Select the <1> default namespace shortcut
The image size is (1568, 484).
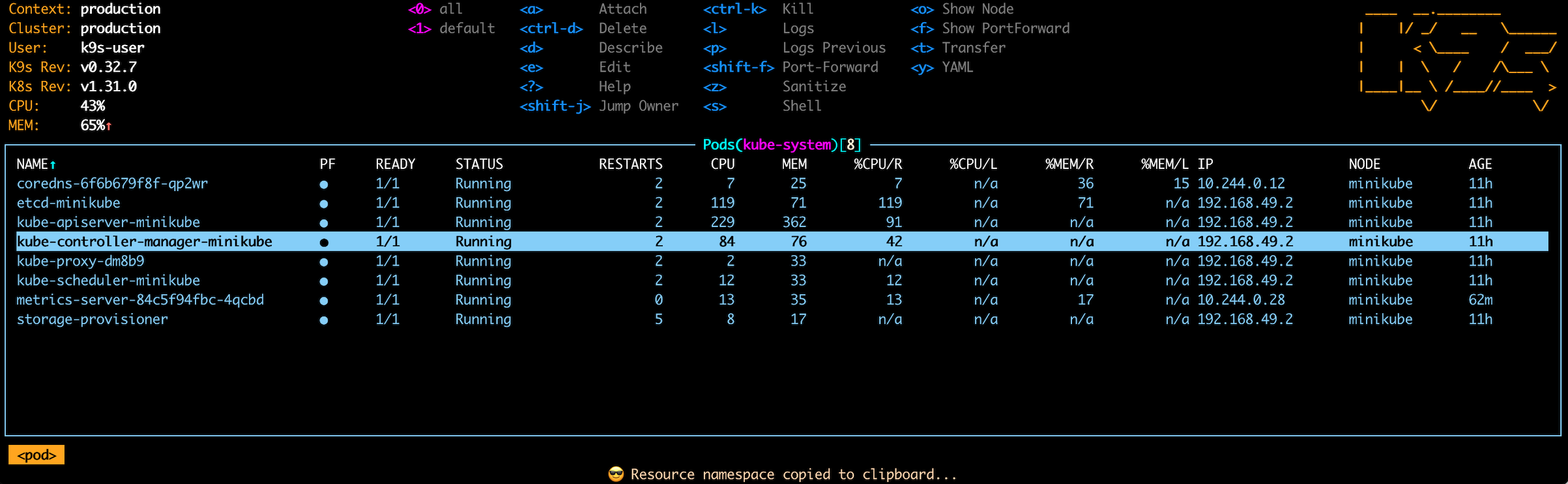point(452,29)
